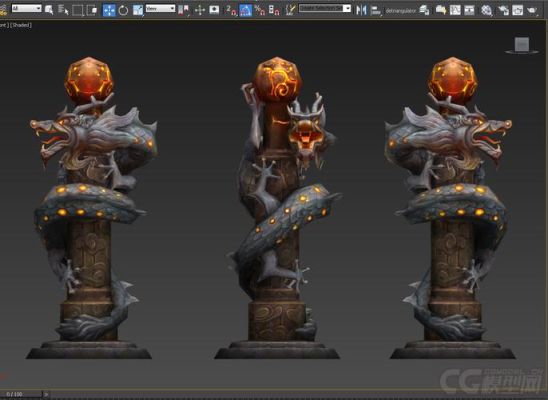Toggle Angle Snap off
Viewport: 548px width, 400px height.
(x=246, y=10)
